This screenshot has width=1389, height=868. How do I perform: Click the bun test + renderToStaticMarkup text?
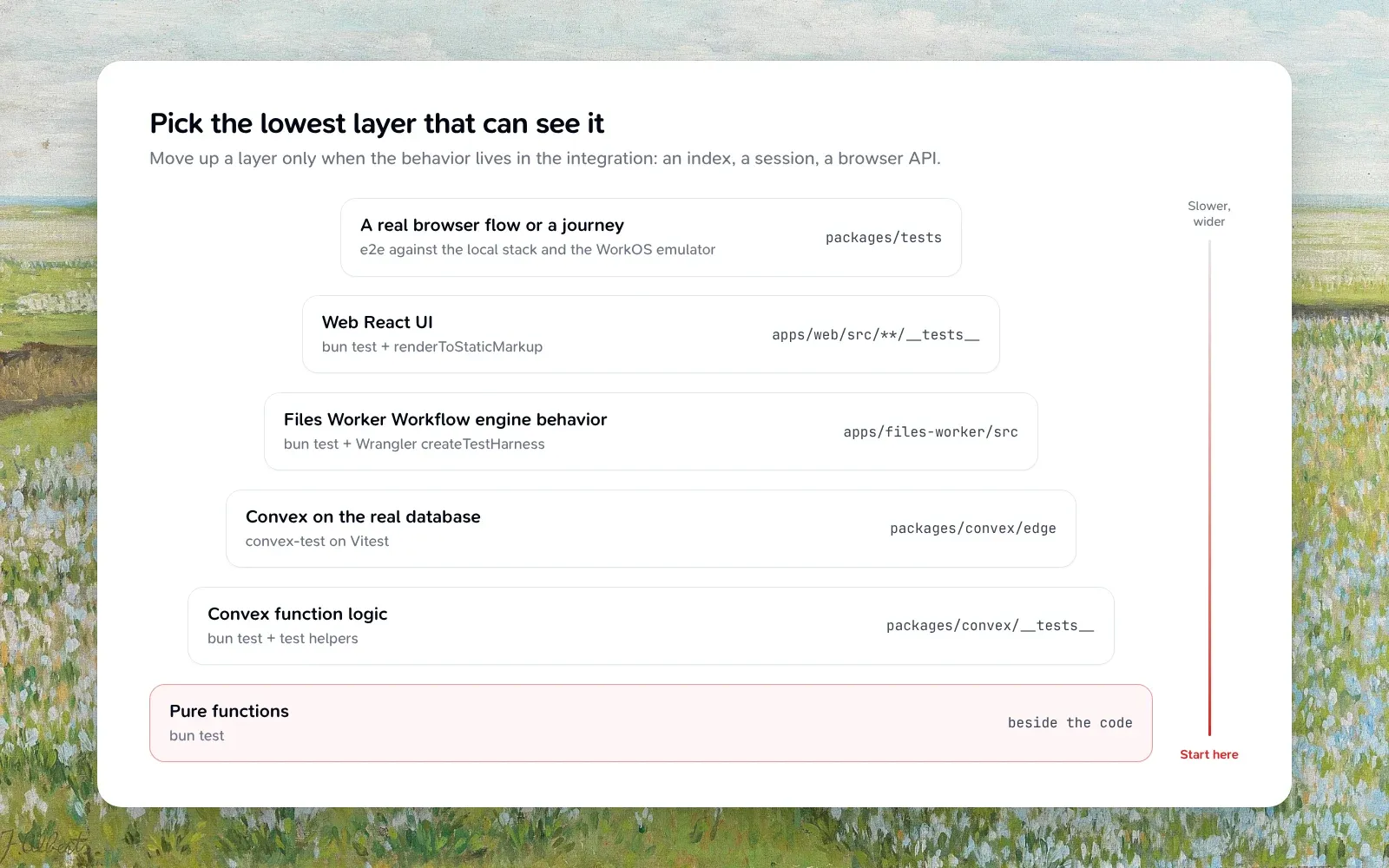click(x=431, y=347)
